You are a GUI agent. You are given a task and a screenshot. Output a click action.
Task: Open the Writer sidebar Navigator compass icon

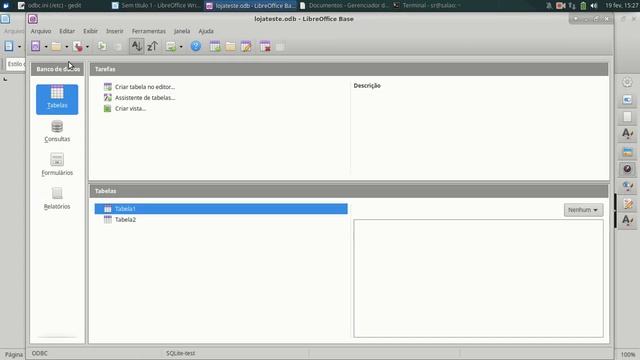point(627,169)
